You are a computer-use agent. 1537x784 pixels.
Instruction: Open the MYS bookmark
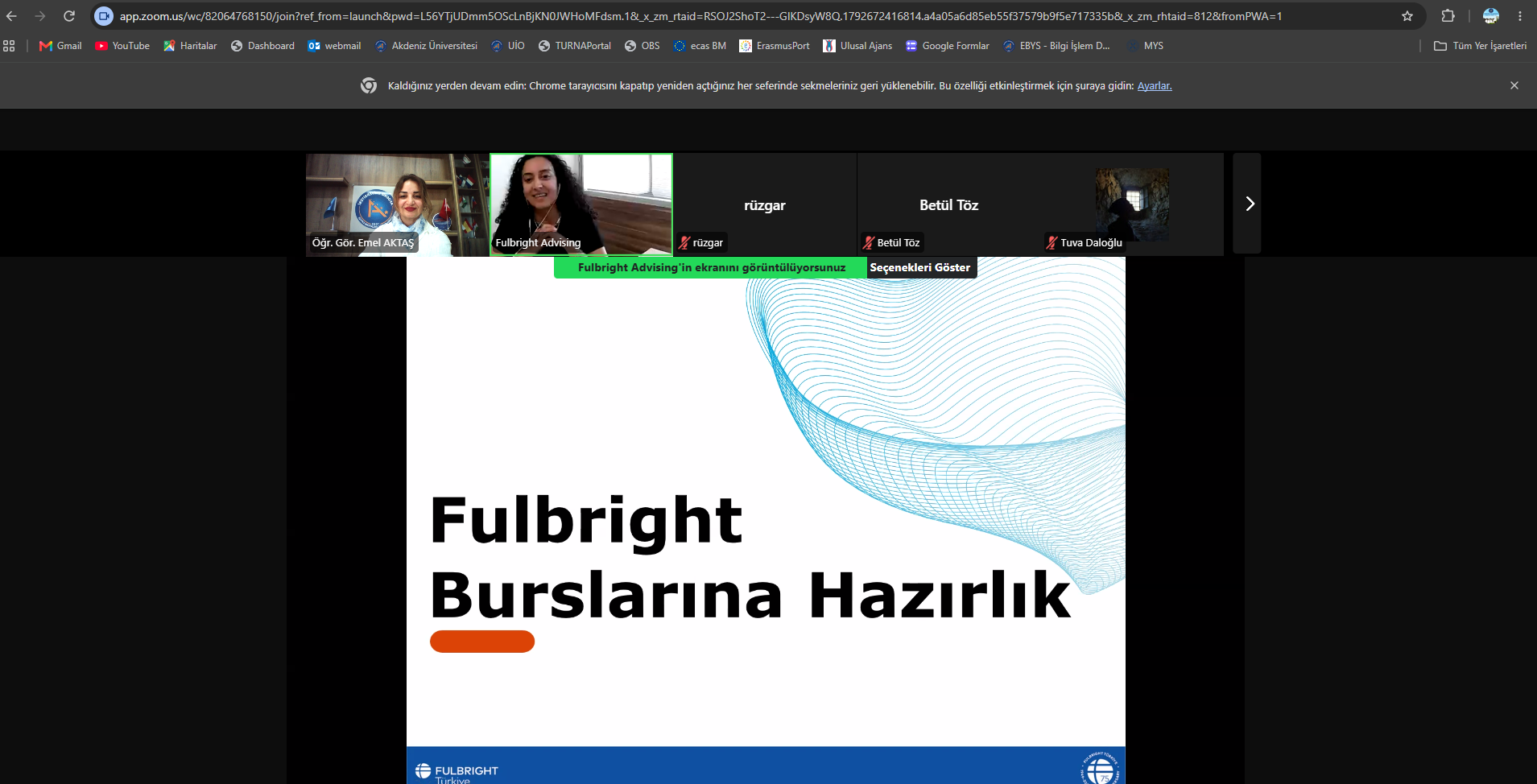(1145, 46)
